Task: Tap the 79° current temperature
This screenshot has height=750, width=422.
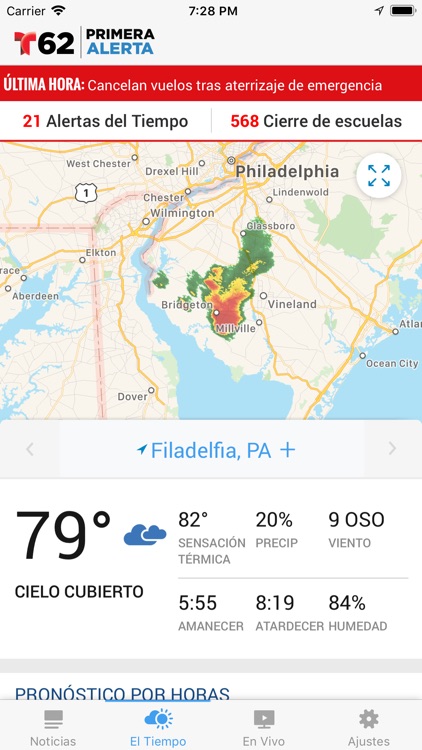Action: (64, 535)
